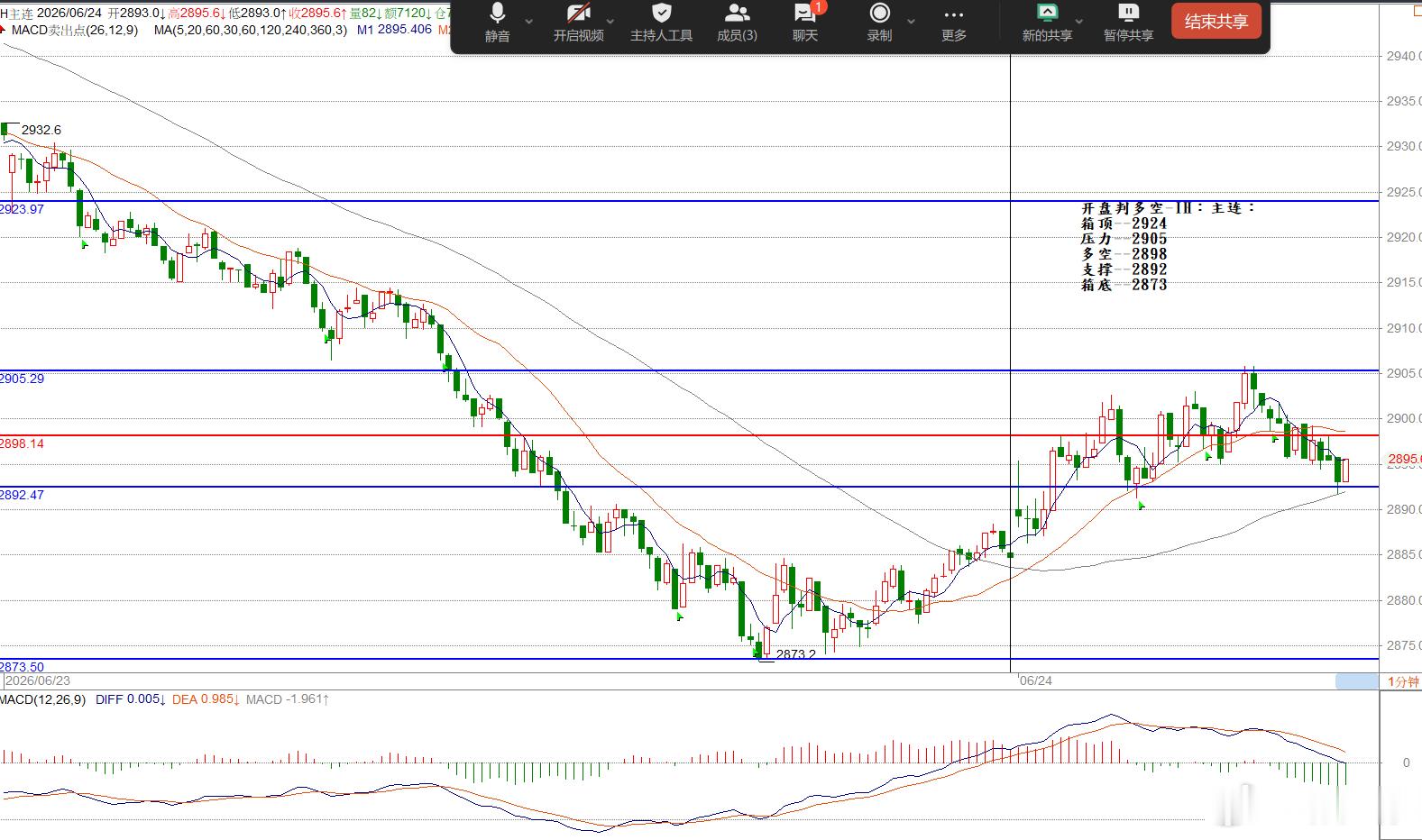Open the 成员(3) members list
This screenshot has width=1422, height=840.
[737, 23]
